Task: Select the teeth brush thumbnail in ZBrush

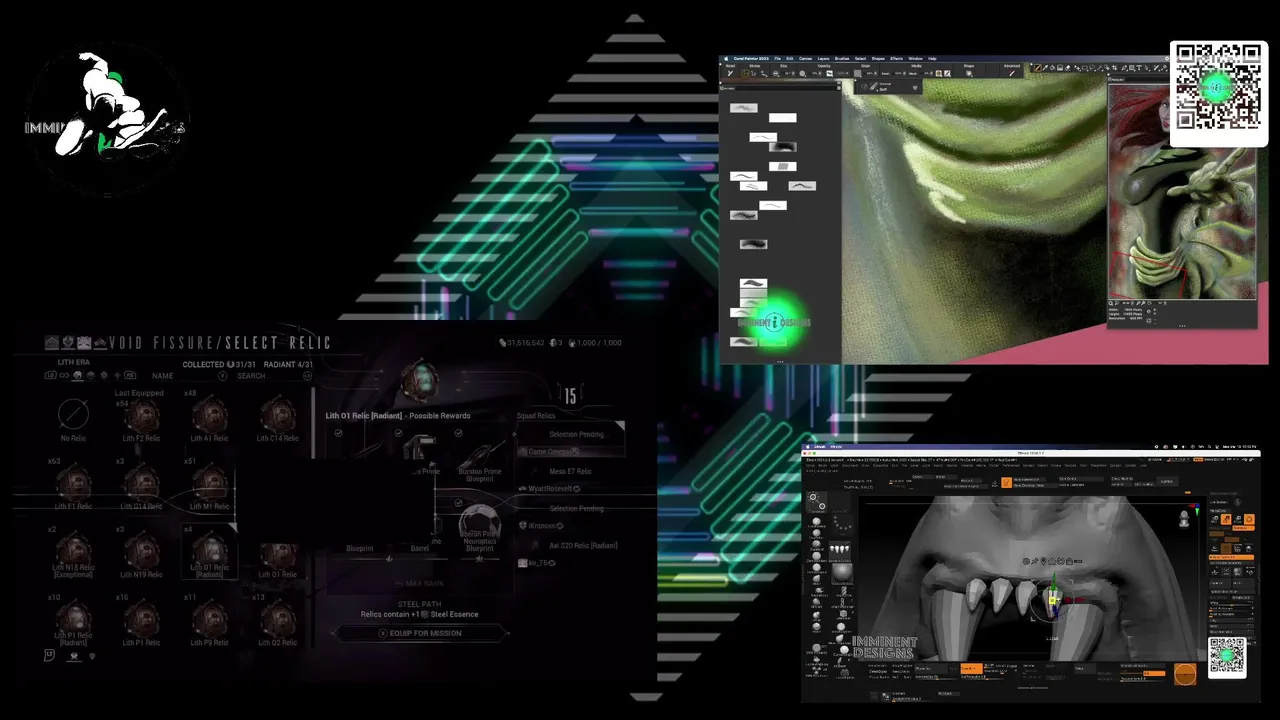Action: [x=841, y=551]
